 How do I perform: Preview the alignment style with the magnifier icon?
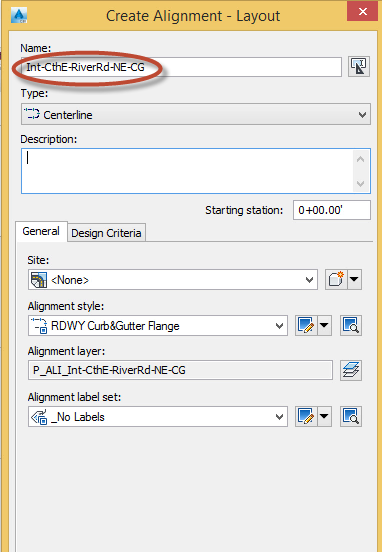(x=351, y=325)
